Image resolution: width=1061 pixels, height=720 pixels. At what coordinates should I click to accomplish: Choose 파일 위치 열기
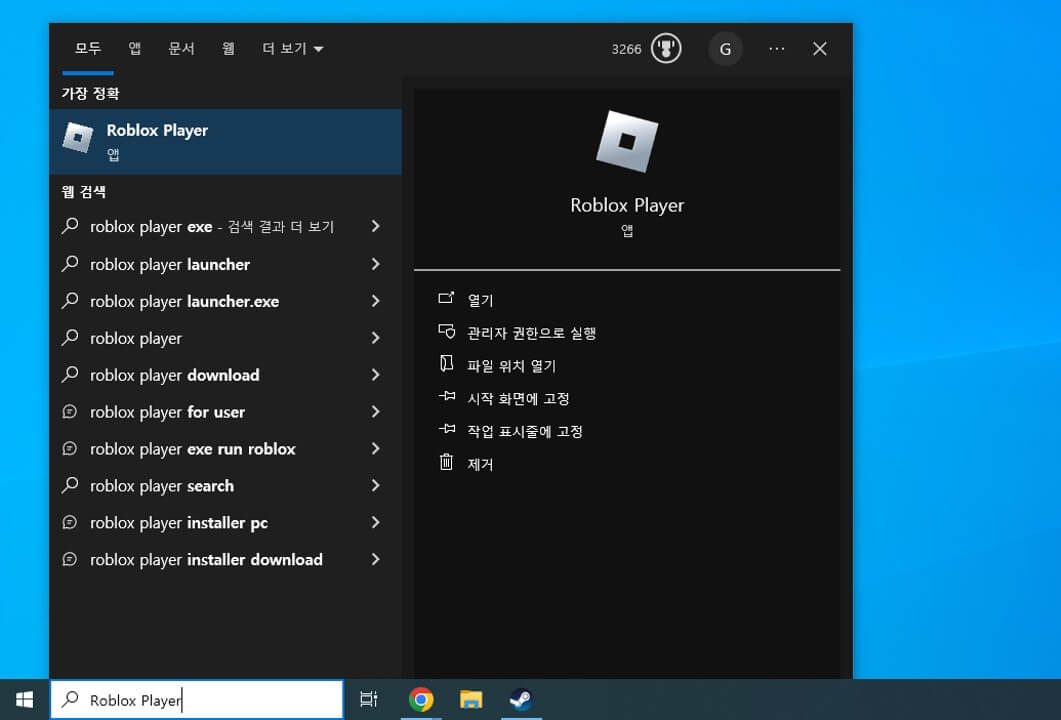pos(512,365)
